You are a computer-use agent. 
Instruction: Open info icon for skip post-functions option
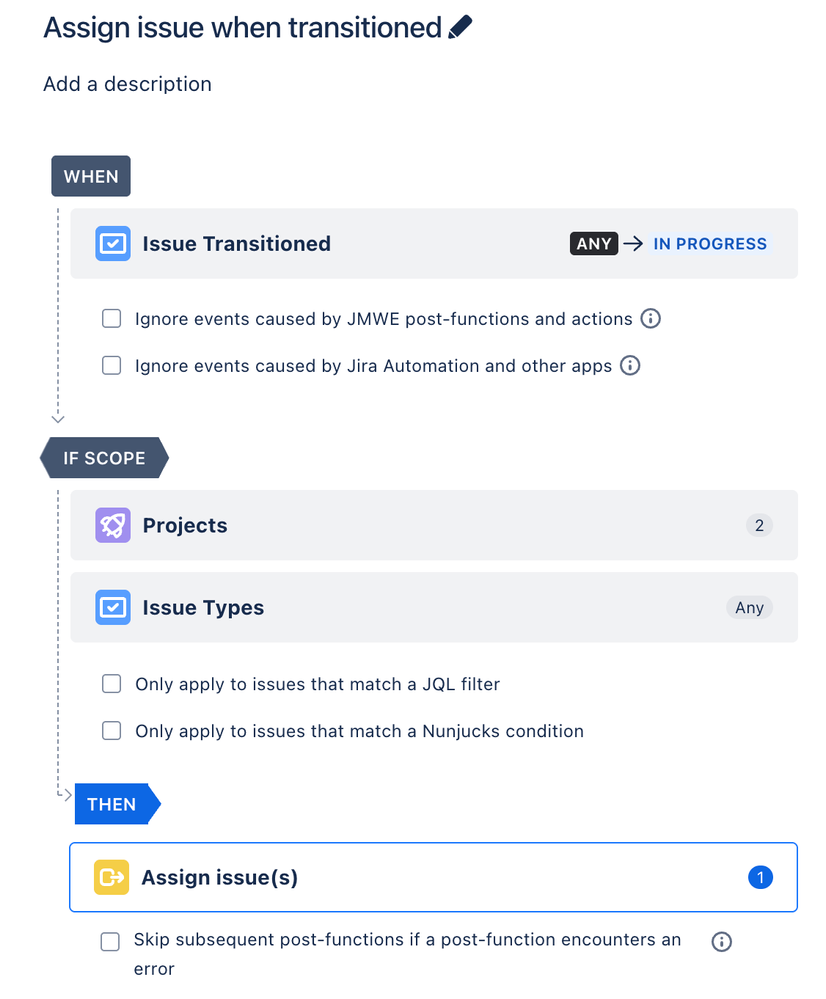[721, 941]
